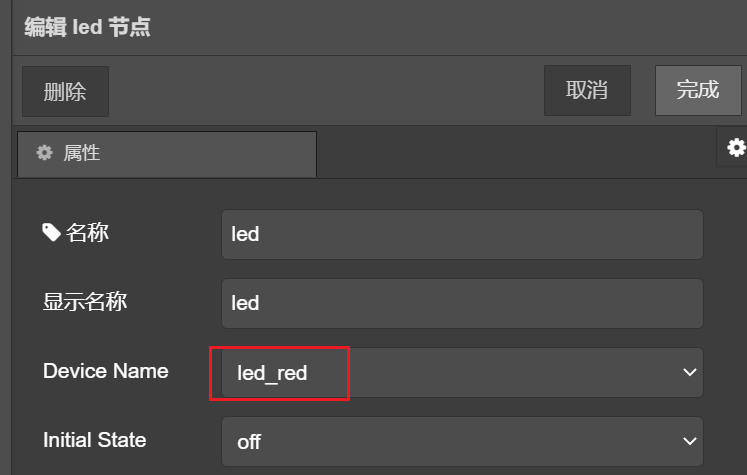Viewport: 747px width, 475px height.
Task: Open the Device Name combo box
Action: tap(462, 372)
